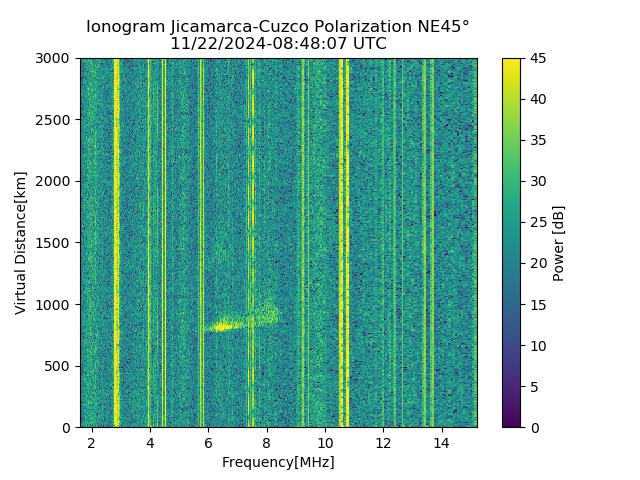Select the 500 km y-axis tick label
The image size is (640, 480).
(x=57, y=367)
